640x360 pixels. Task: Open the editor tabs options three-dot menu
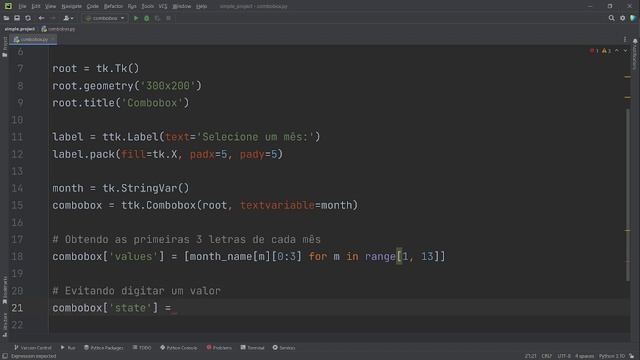625,40
